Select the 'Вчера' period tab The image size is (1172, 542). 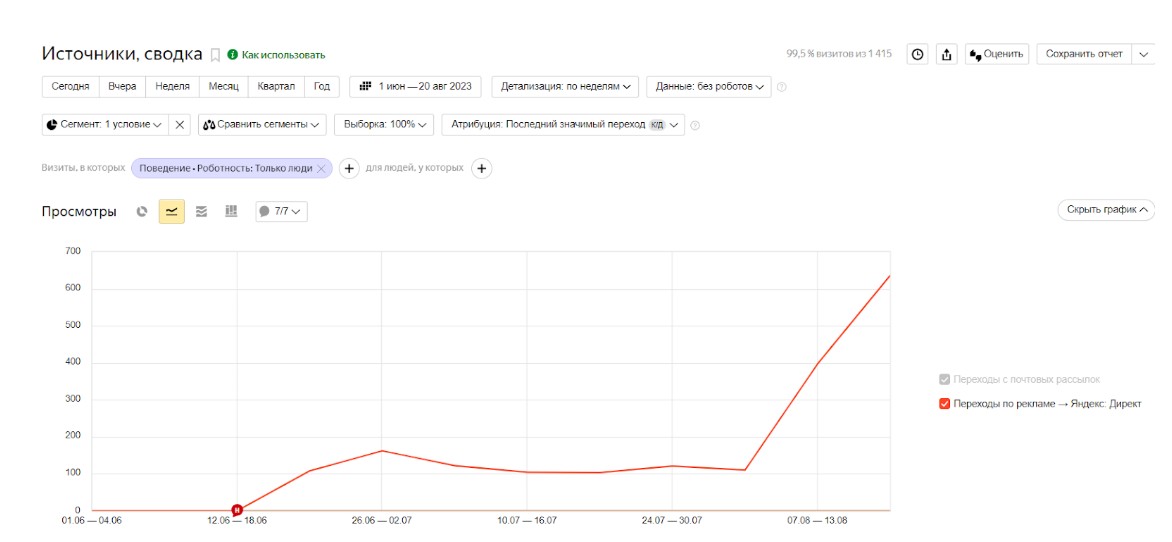[x=122, y=86]
